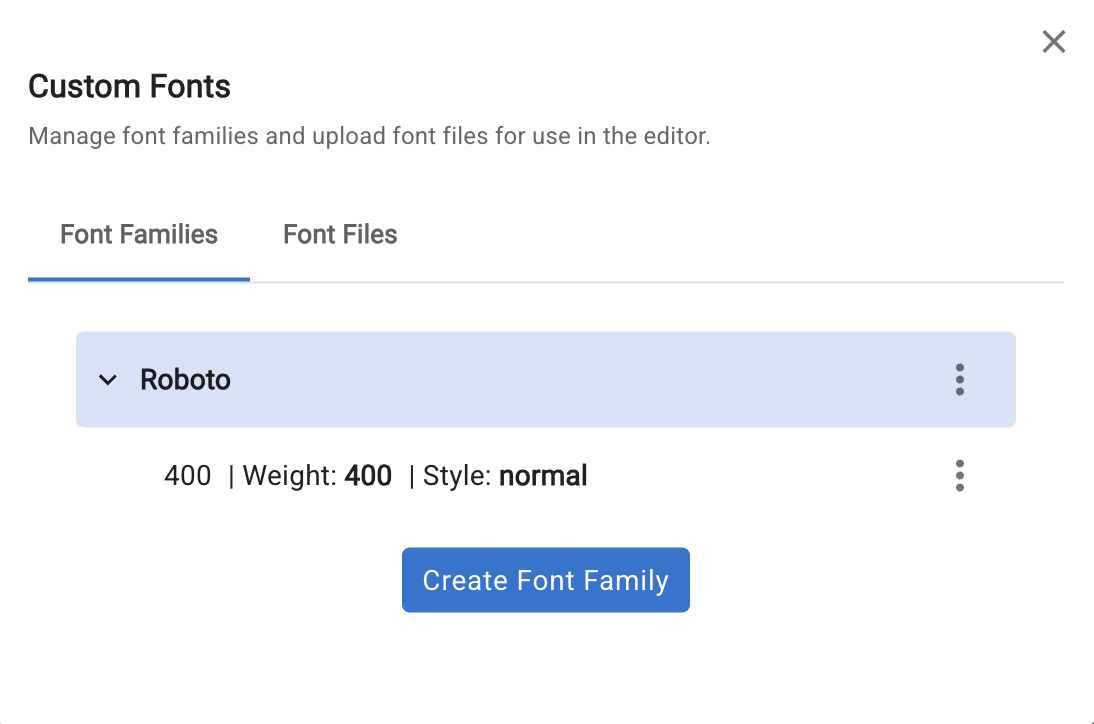1094x724 pixels.
Task: Click the bold Weight 400 value
Action: coord(368,476)
